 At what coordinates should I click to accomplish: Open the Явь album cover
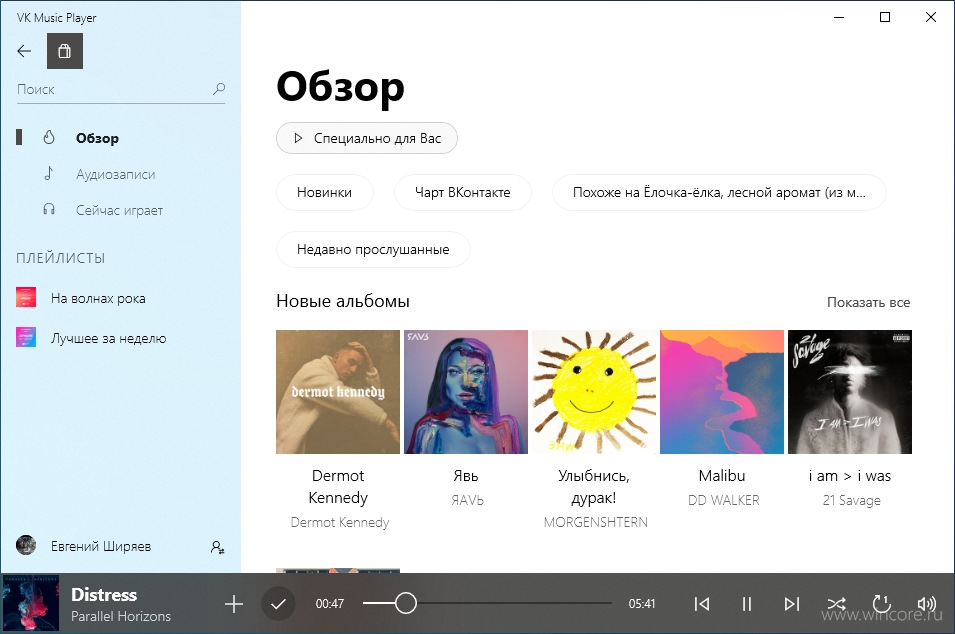click(466, 392)
